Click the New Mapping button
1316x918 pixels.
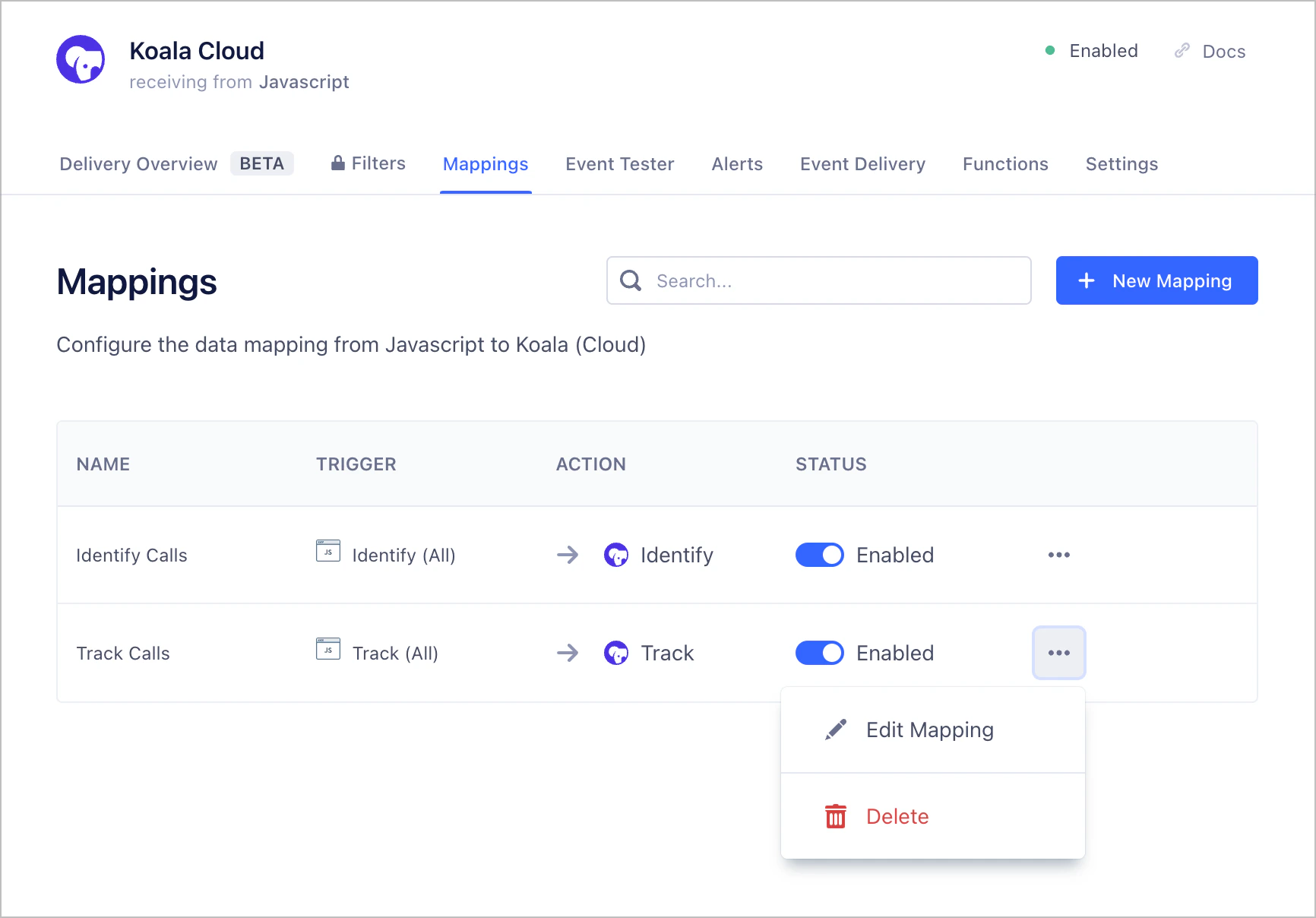(x=1156, y=280)
